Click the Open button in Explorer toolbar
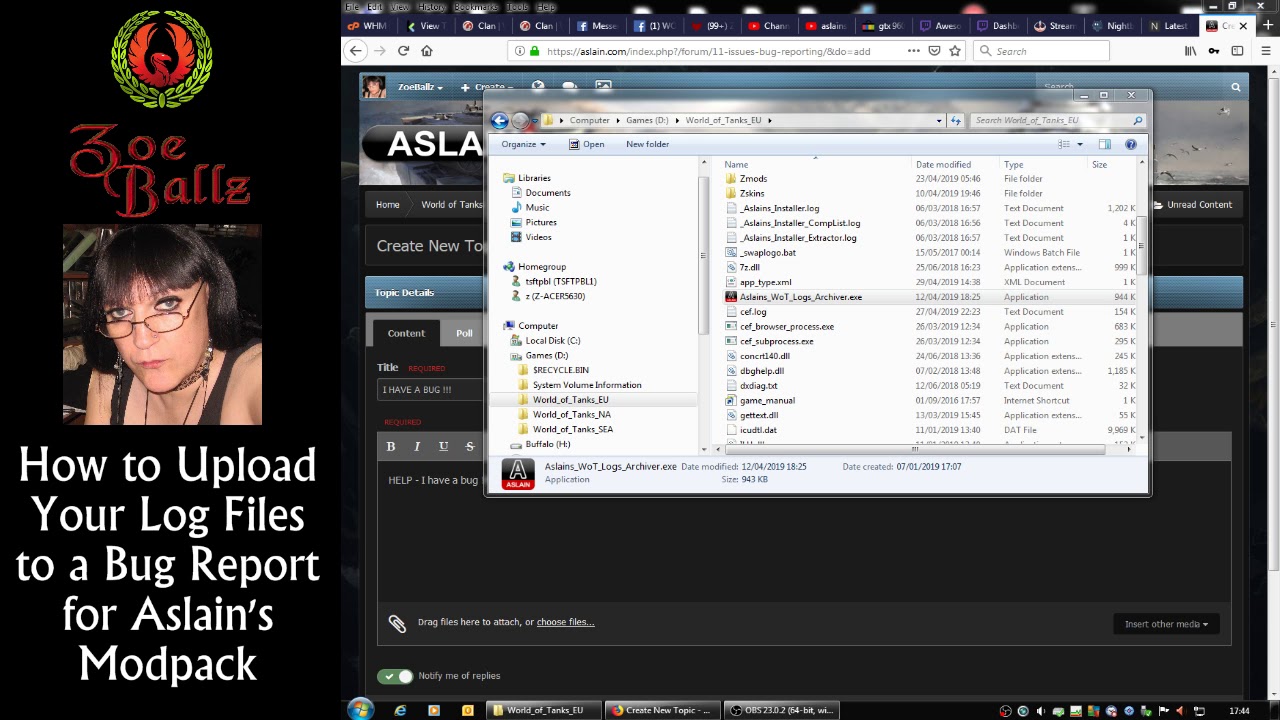The height and width of the screenshot is (720, 1280). coord(586,144)
